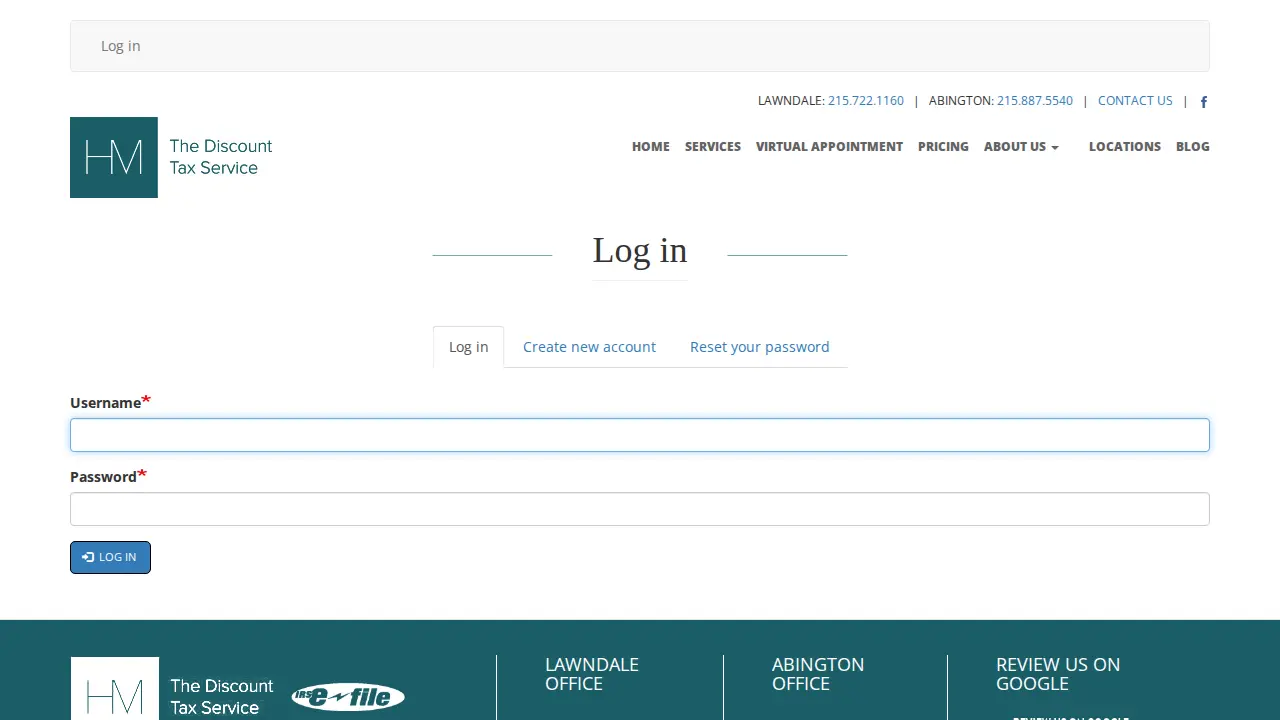Click the HM logo in the footer
The image size is (1280, 720).
[172, 688]
